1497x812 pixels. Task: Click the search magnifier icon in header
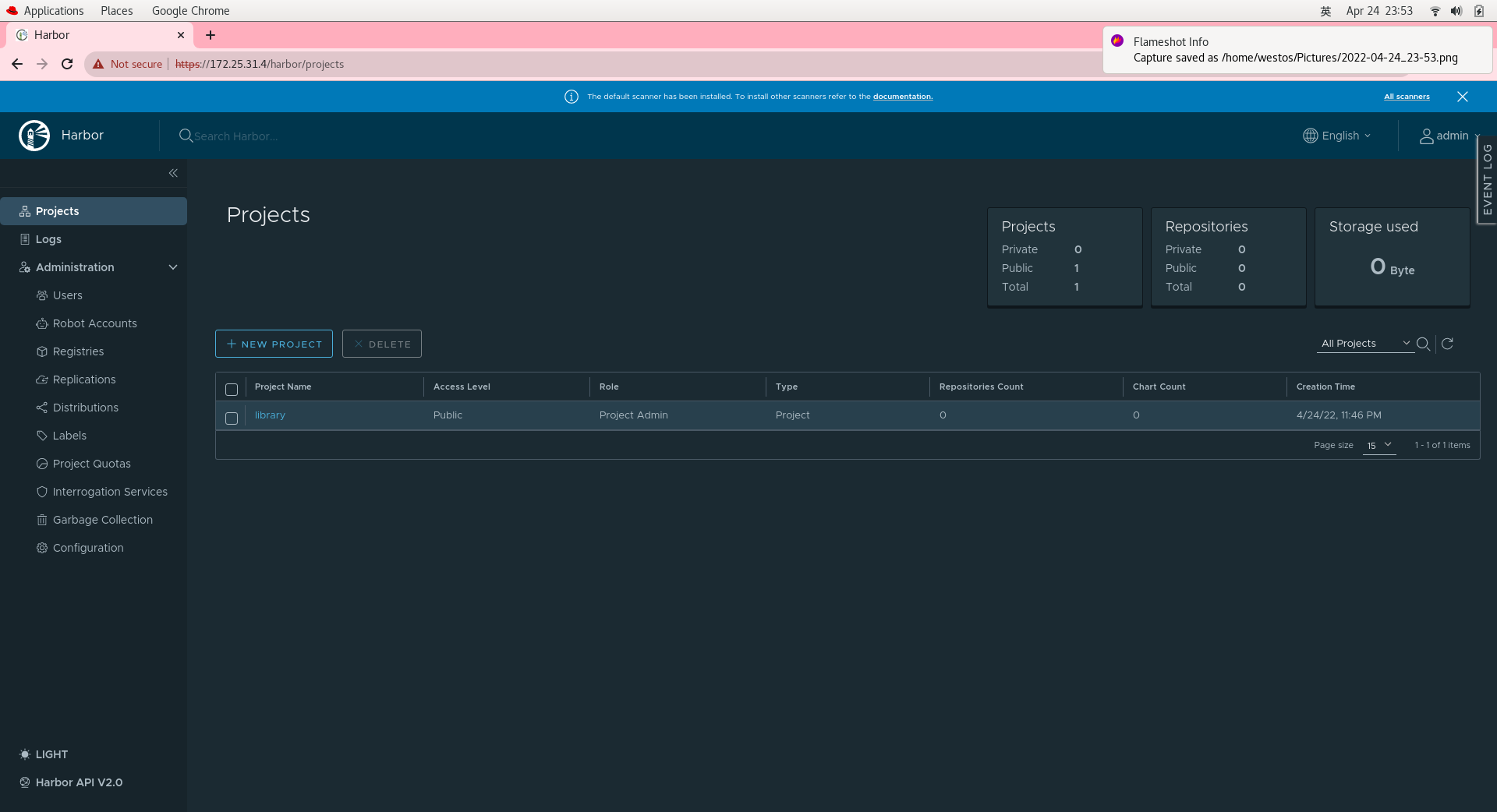pos(186,136)
